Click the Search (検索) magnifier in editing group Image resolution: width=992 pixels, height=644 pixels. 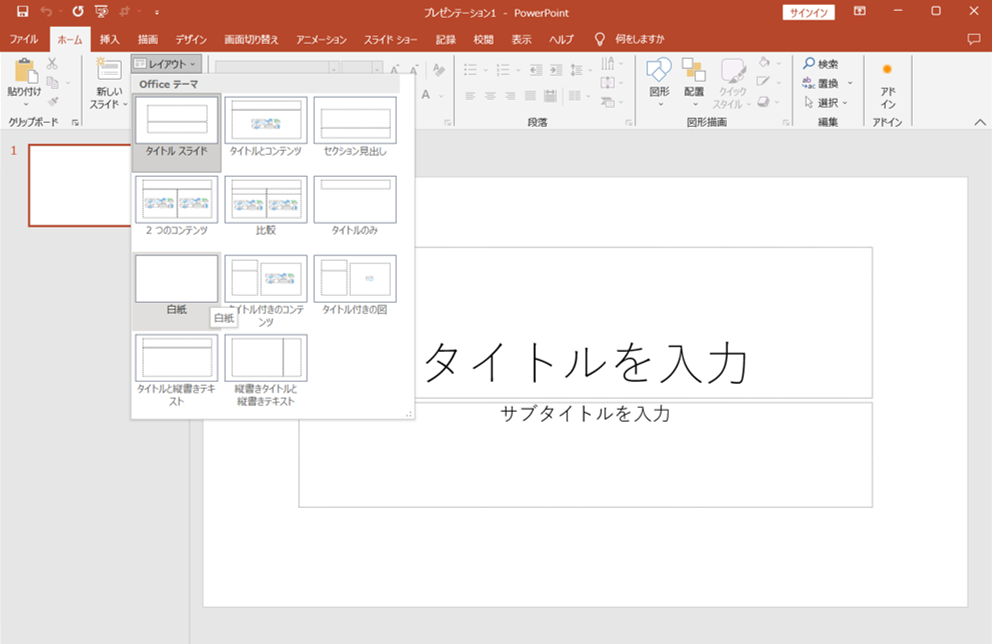tap(811, 64)
